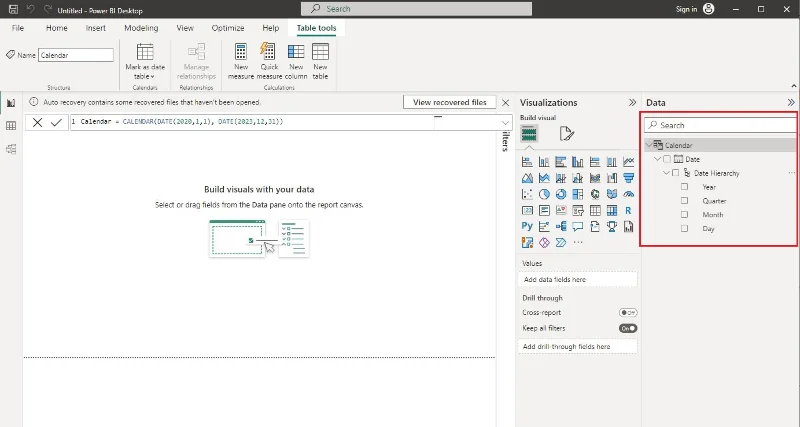The height and width of the screenshot is (427, 800).
Task: Select the Python visual
Action: pos(528,226)
